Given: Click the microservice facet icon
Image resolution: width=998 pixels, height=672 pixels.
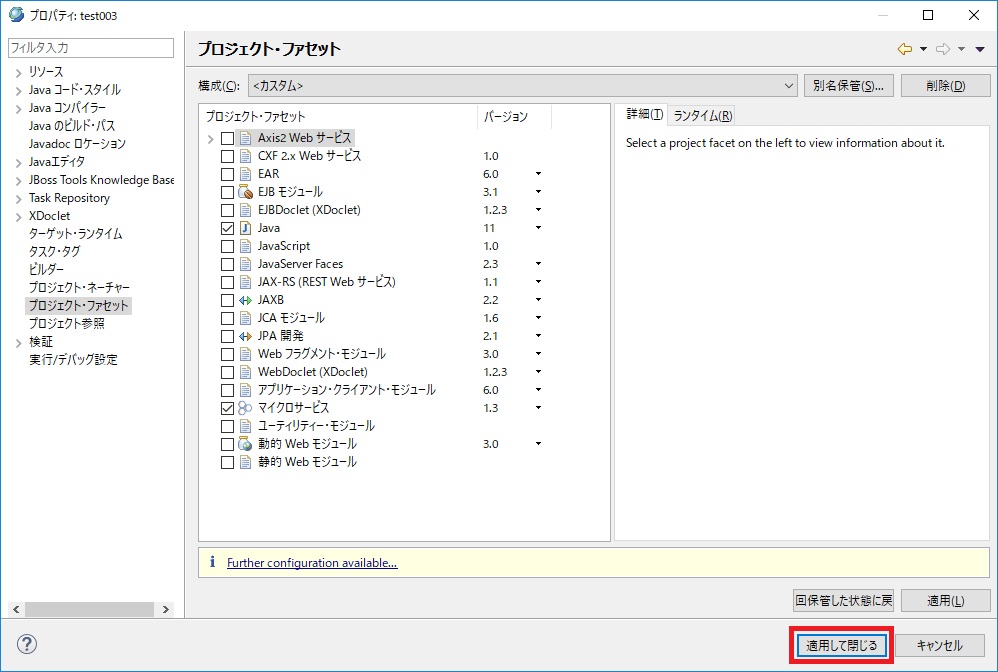Looking at the screenshot, I should tap(245, 408).
